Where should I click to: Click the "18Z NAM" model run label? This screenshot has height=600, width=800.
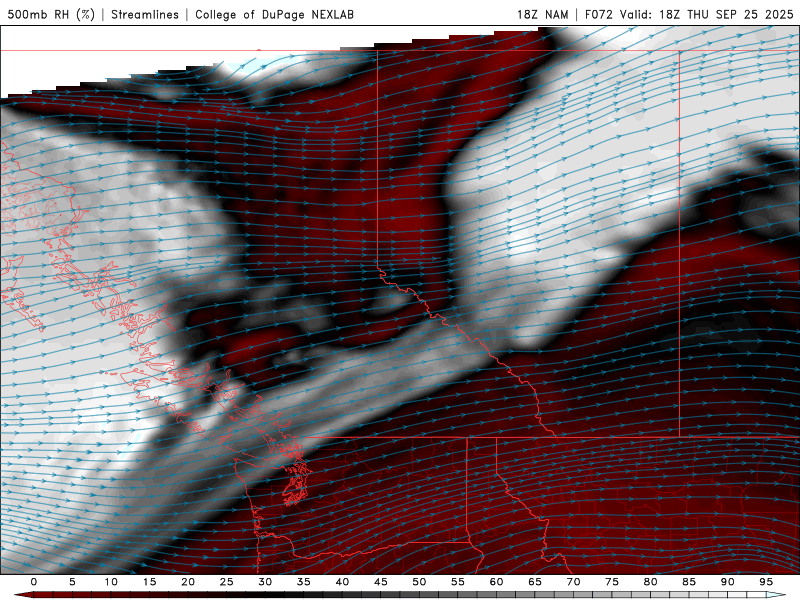click(x=542, y=14)
